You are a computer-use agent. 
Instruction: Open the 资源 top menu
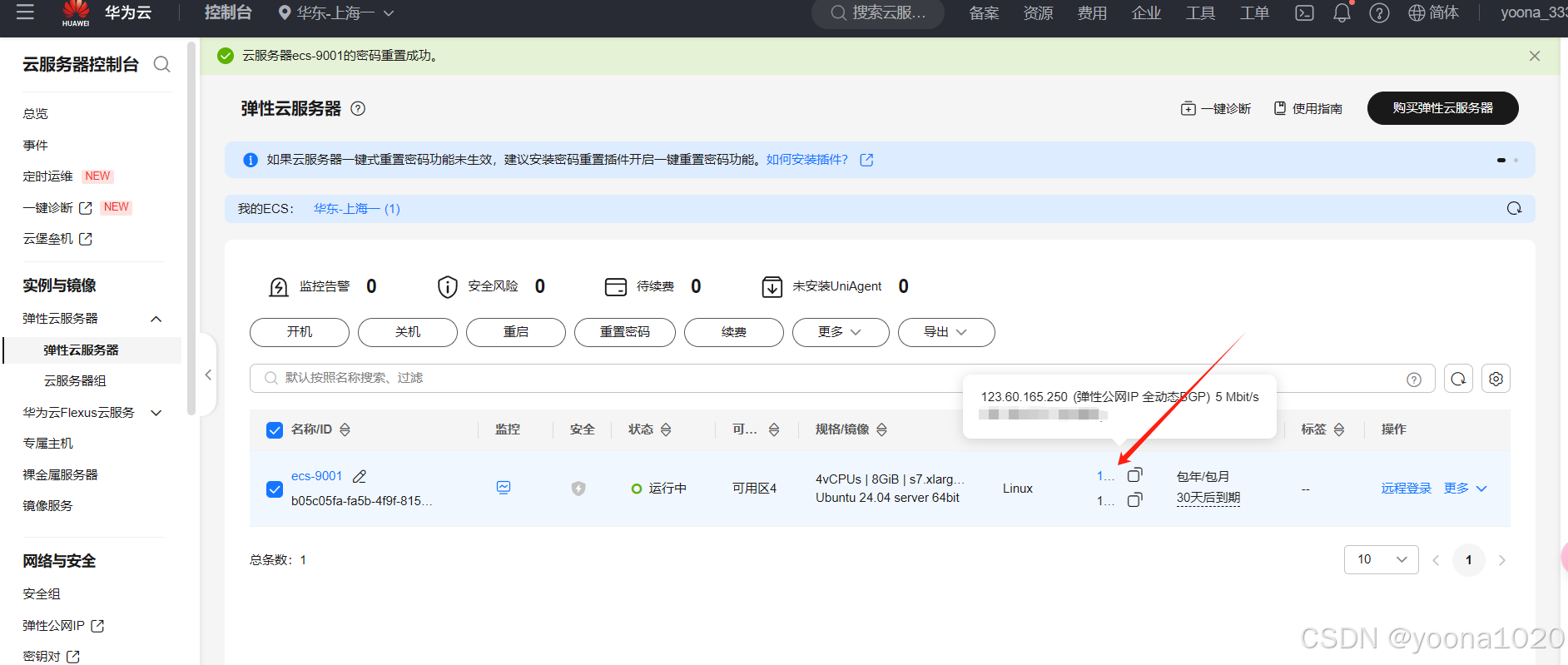click(x=1038, y=13)
